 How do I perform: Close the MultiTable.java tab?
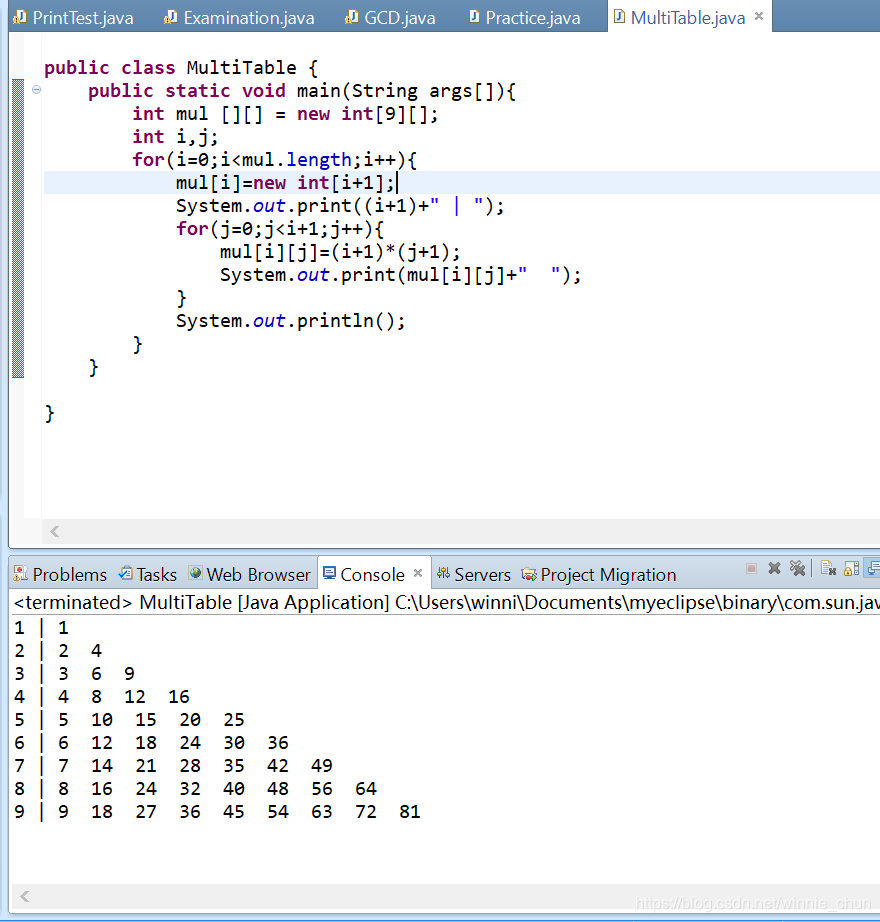click(759, 16)
